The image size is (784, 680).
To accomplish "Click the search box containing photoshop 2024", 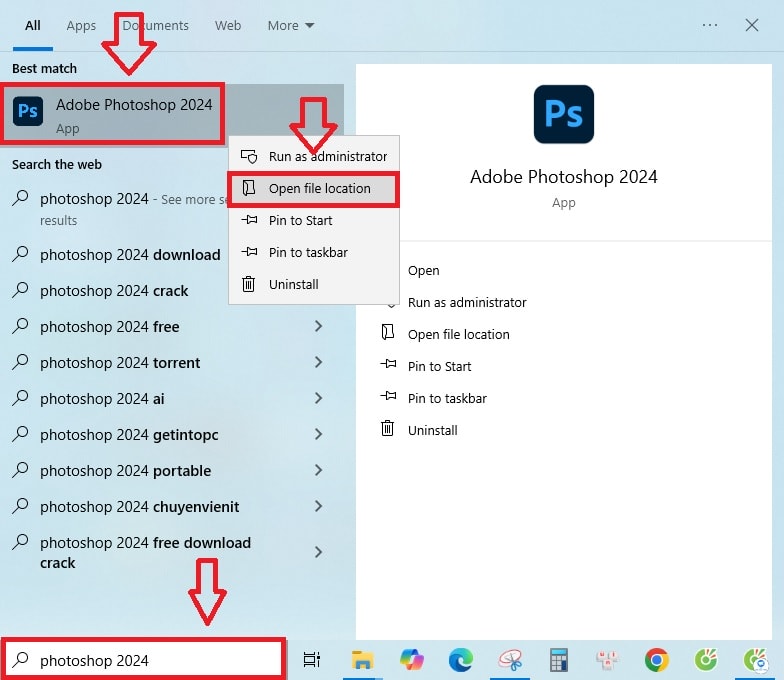I will coord(144,660).
